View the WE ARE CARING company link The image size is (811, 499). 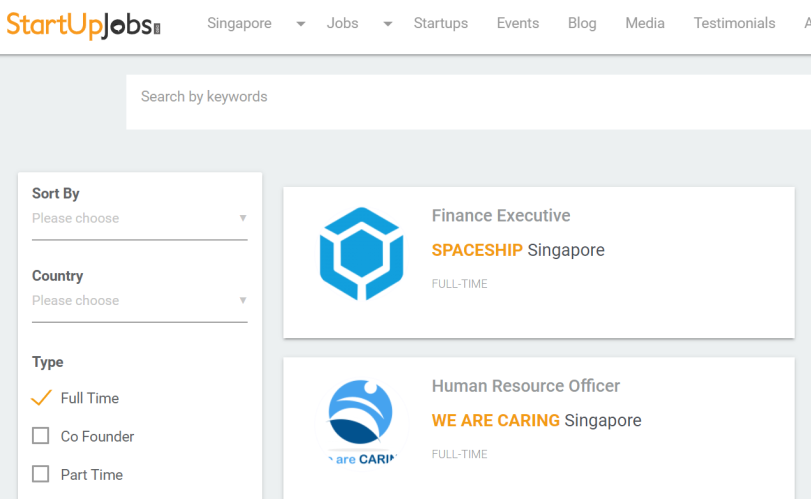[x=495, y=420]
